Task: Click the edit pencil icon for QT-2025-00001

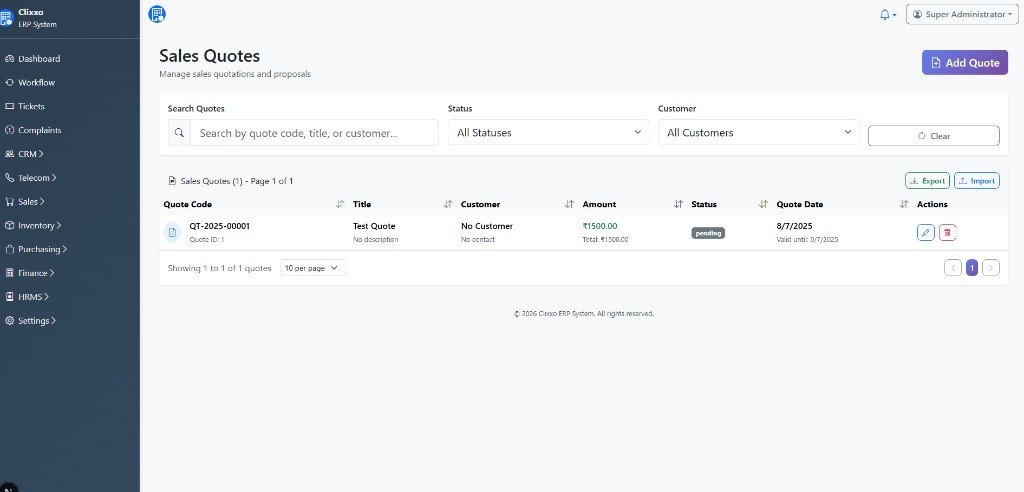Action: pyautogui.click(x=925, y=232)
